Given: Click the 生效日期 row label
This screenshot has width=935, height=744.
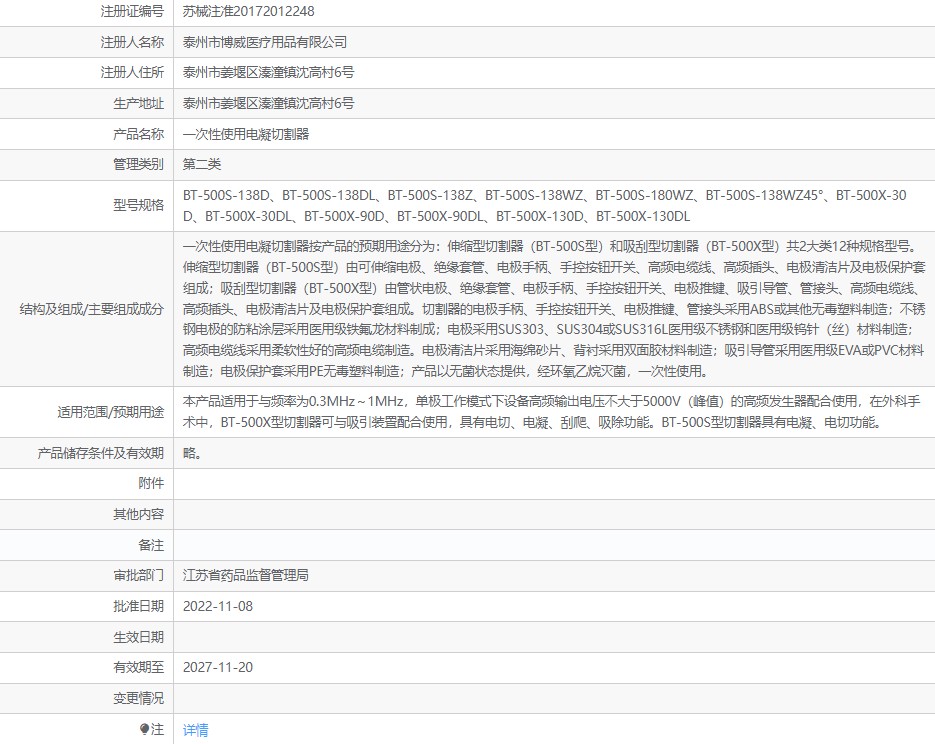Looking at the screenshot, I should pos(138,637).
